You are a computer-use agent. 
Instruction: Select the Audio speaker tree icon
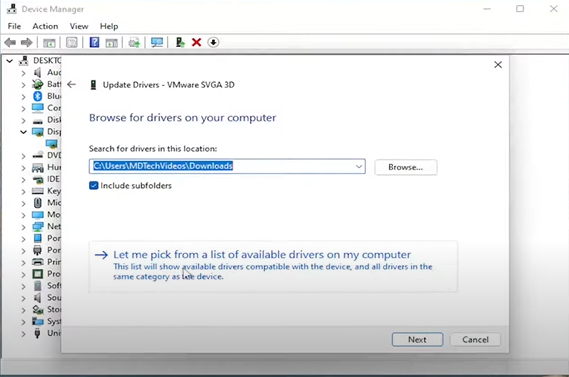pyautogui.click(x=37, y=73)
